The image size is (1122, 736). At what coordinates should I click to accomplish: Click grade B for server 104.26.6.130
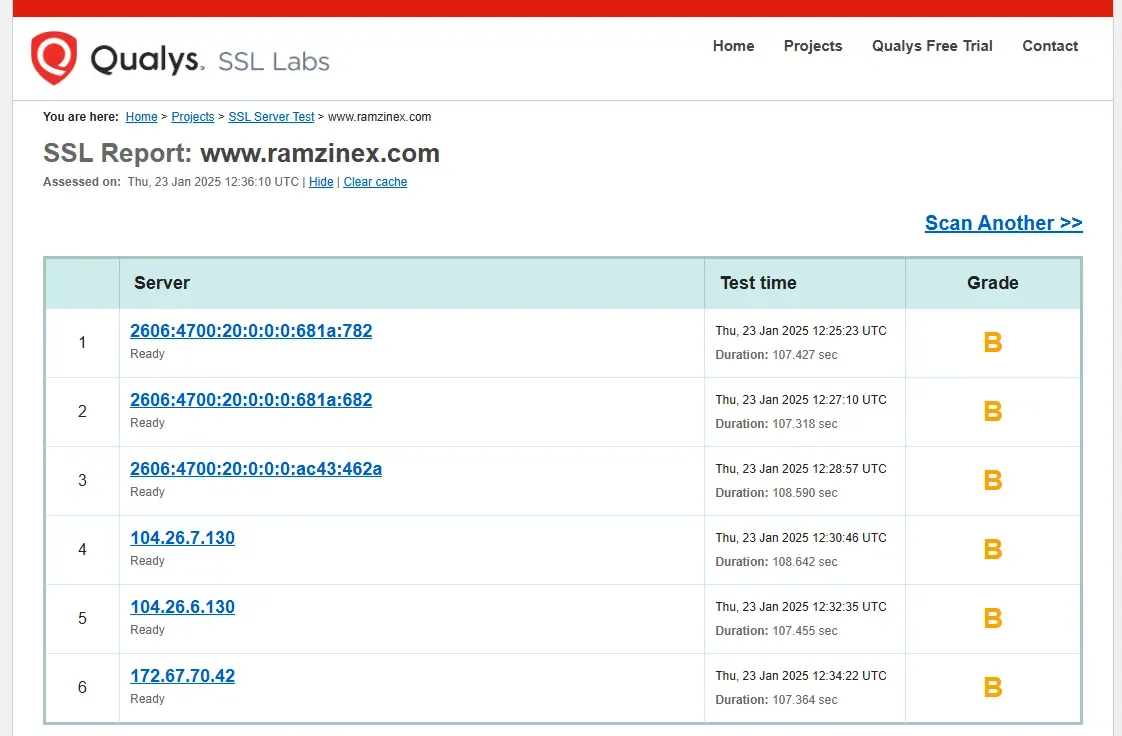pos(992,619)
